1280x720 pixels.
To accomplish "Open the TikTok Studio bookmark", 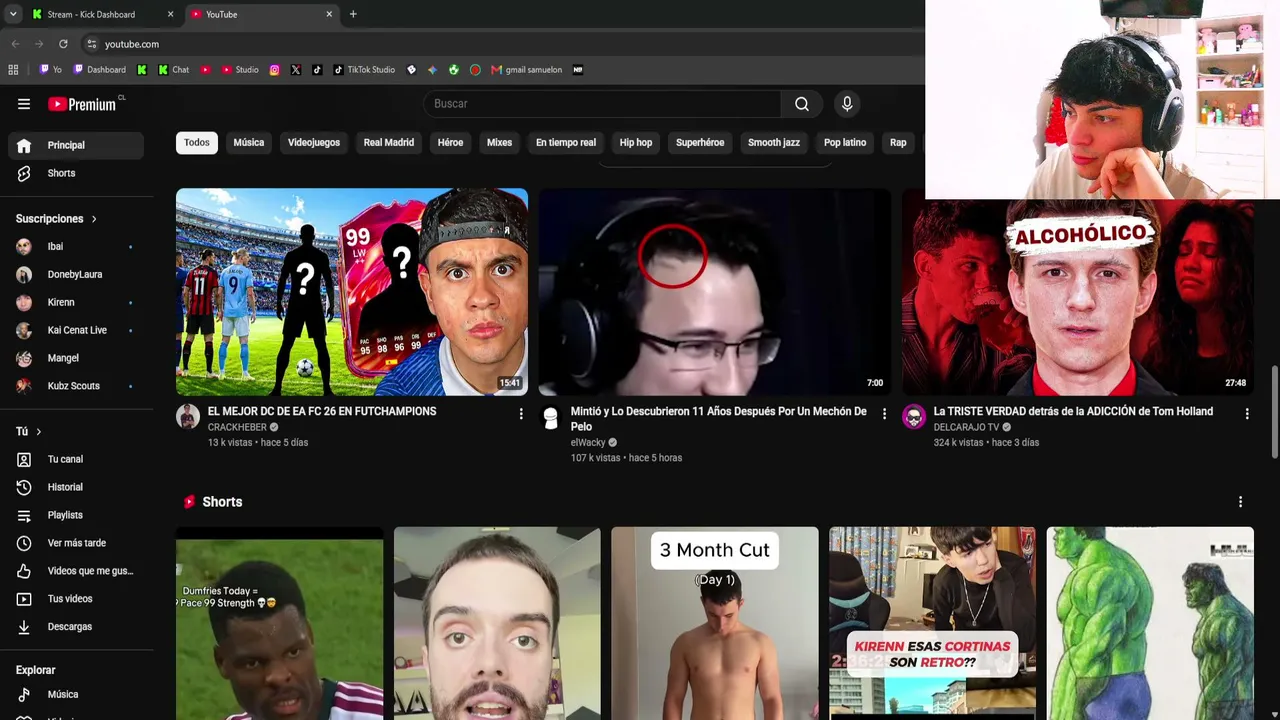I will pyautogui.click(x=364, y=70).
